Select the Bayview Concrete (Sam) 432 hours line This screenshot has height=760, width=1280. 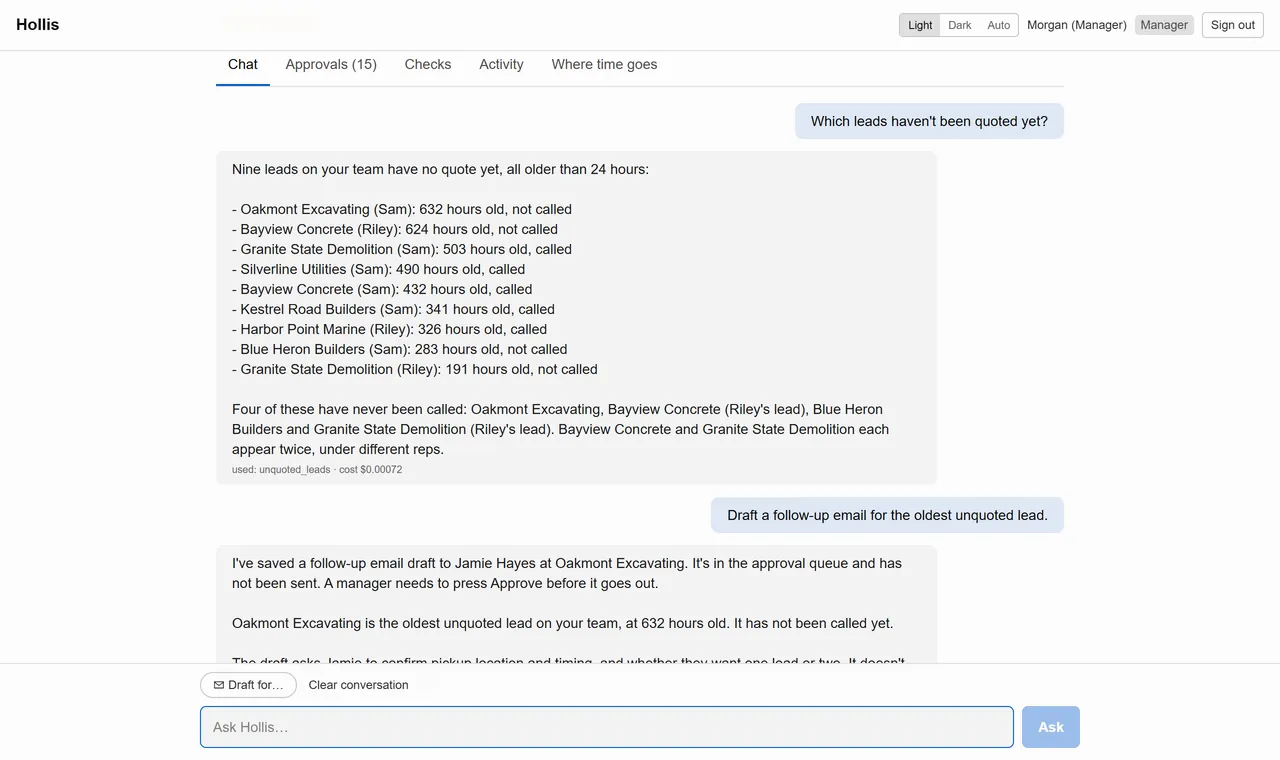tap(382, 289)
